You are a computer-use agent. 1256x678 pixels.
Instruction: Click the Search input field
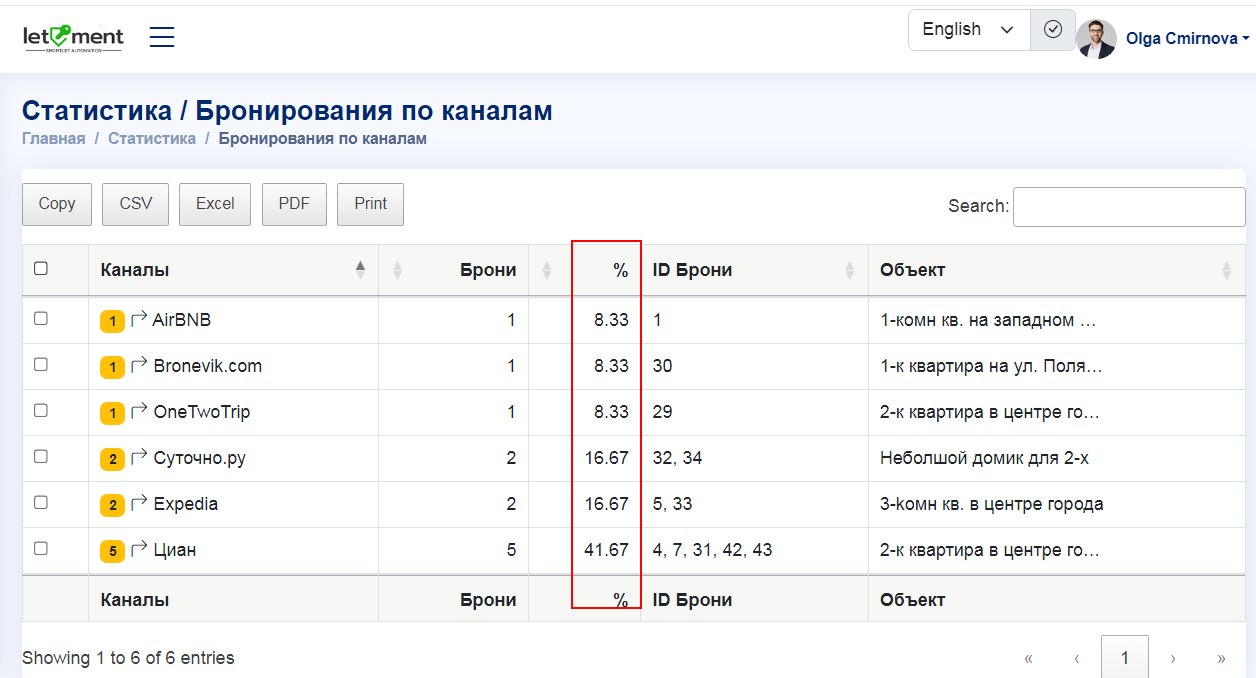coord(1129,207)
